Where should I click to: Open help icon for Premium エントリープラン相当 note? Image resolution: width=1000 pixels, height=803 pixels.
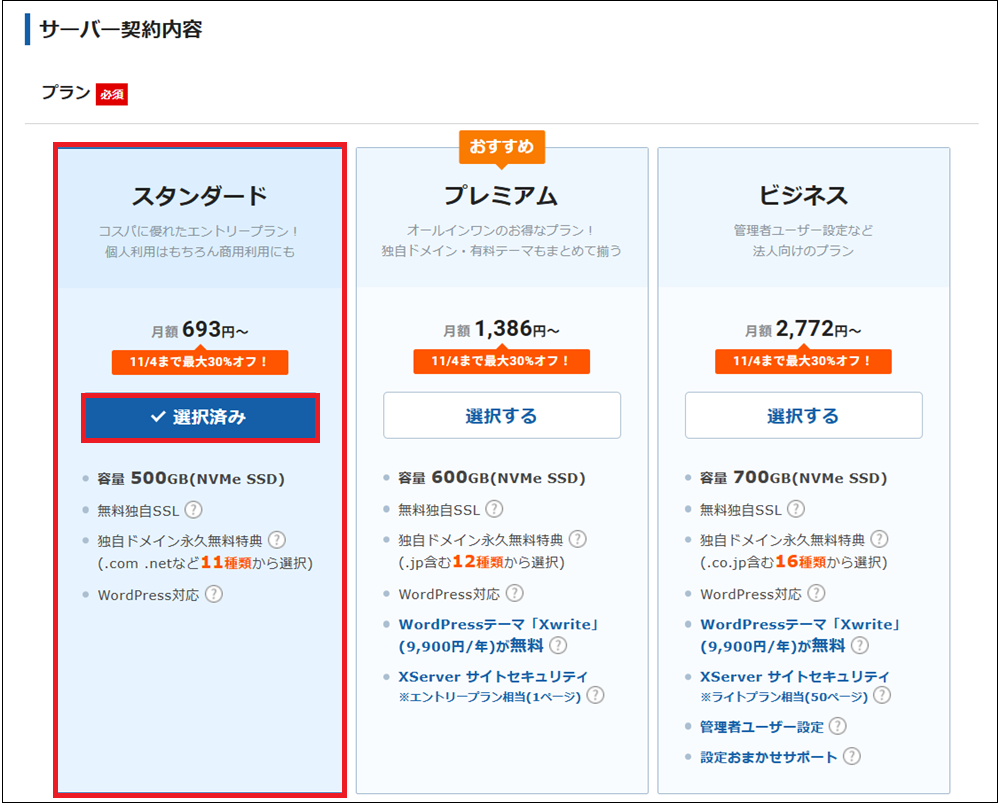point(596,695)
